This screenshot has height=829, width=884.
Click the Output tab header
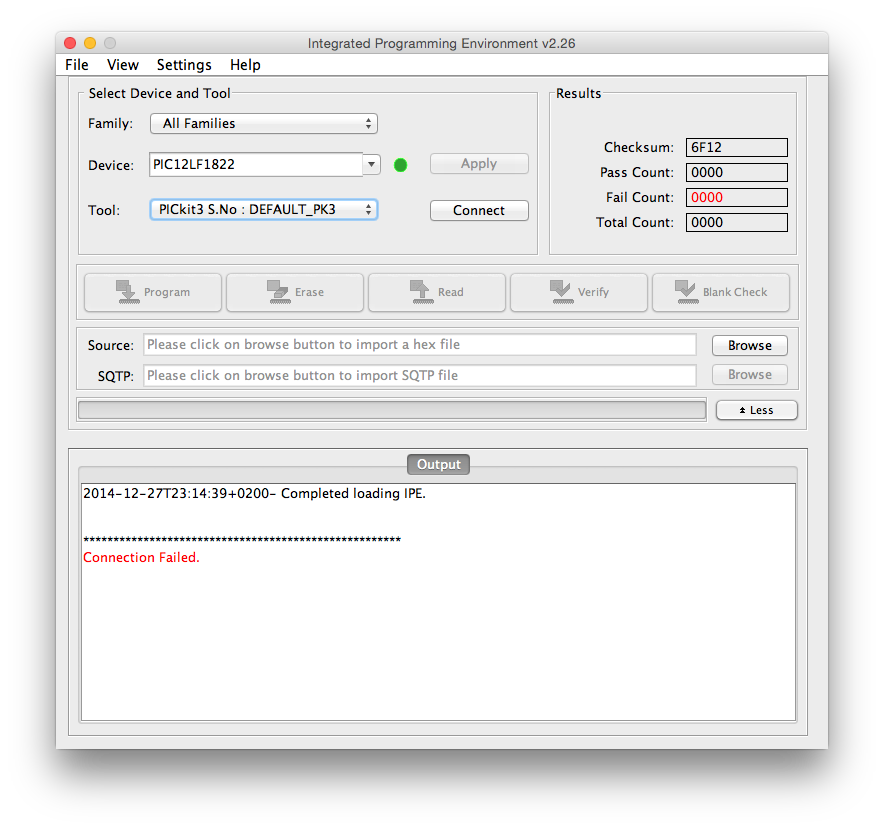(x=438, y=465)
